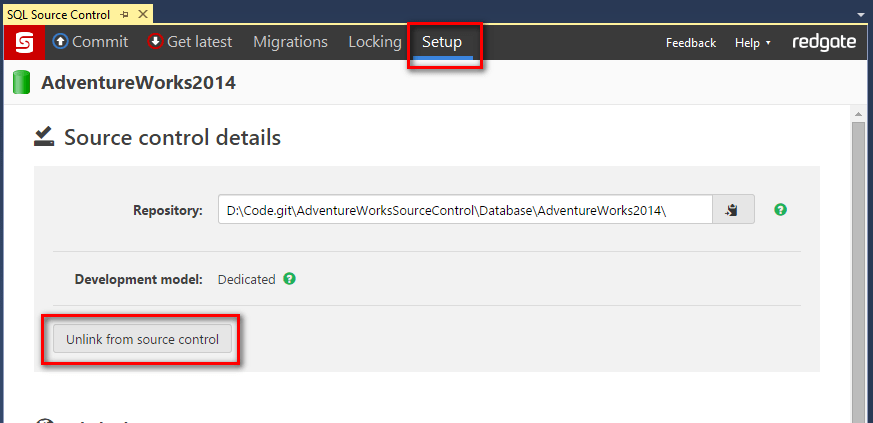Click the Source control details heading text
This screenshot has height=423, width=873.
pyautogui.click(x=173, y=137)
